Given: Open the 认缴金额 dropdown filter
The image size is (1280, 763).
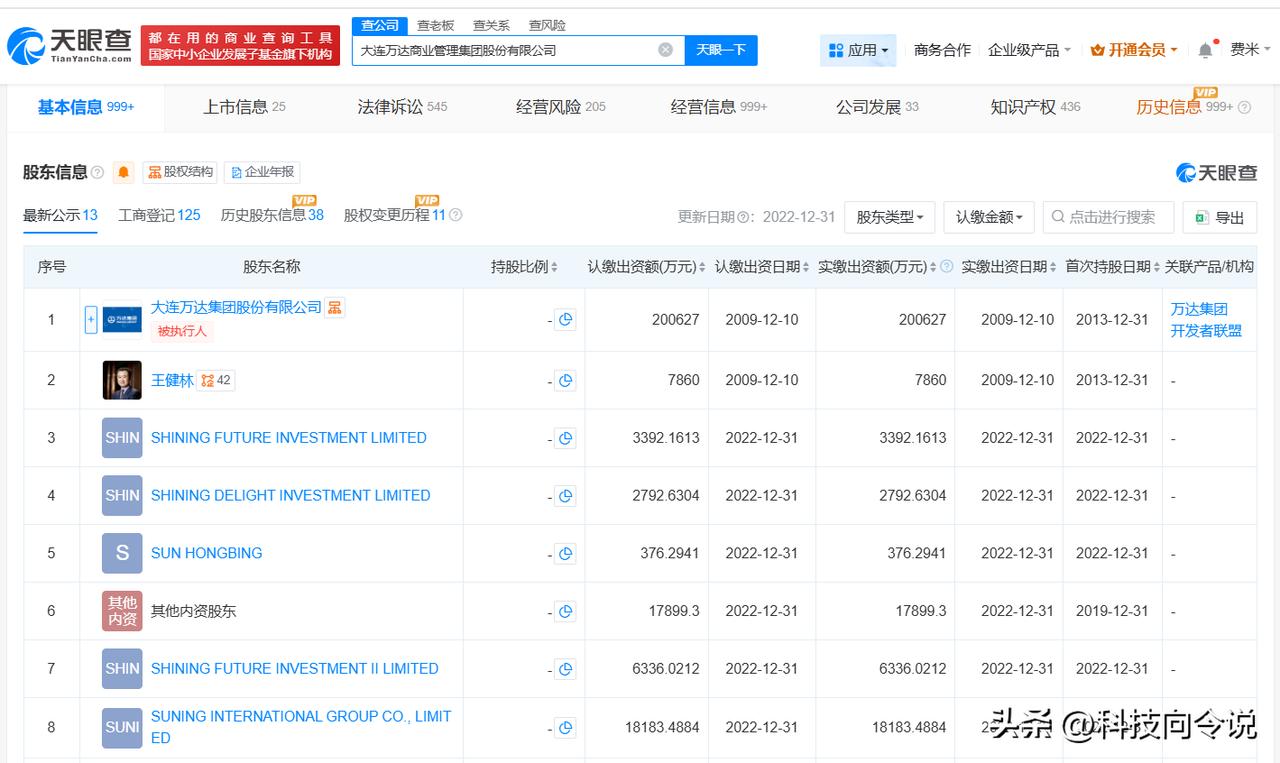Looking at the screenshot, I should [988, 217].
